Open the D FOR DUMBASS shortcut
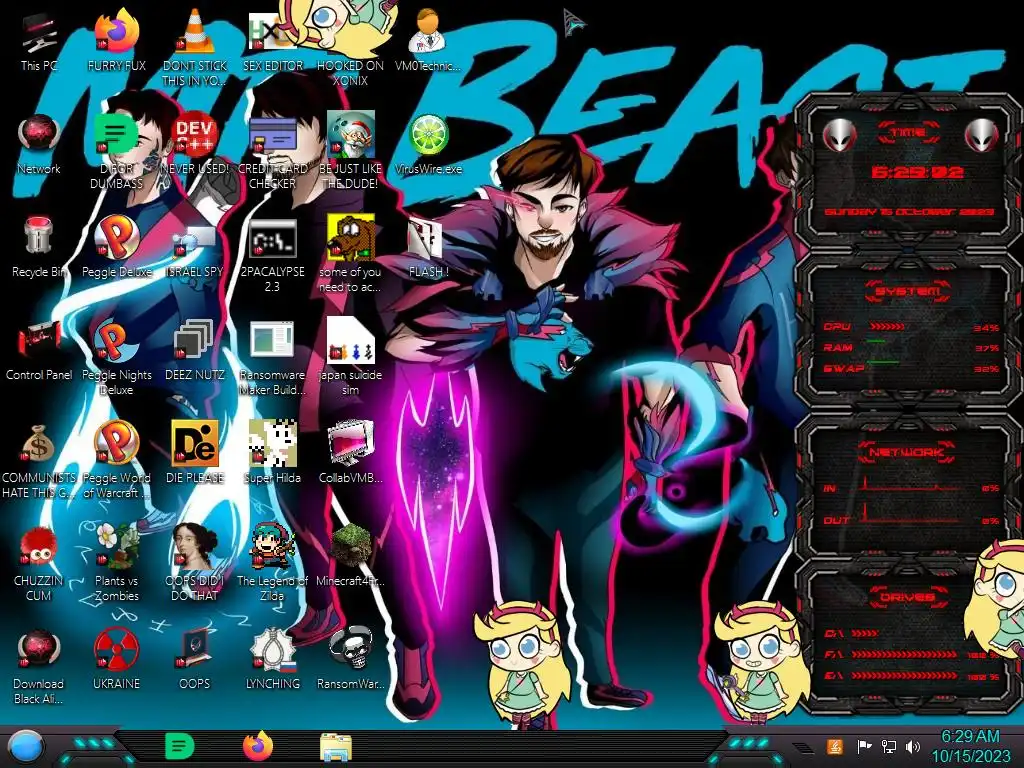The width and height of the screenshot is (1024, 768). click(116, 150)
